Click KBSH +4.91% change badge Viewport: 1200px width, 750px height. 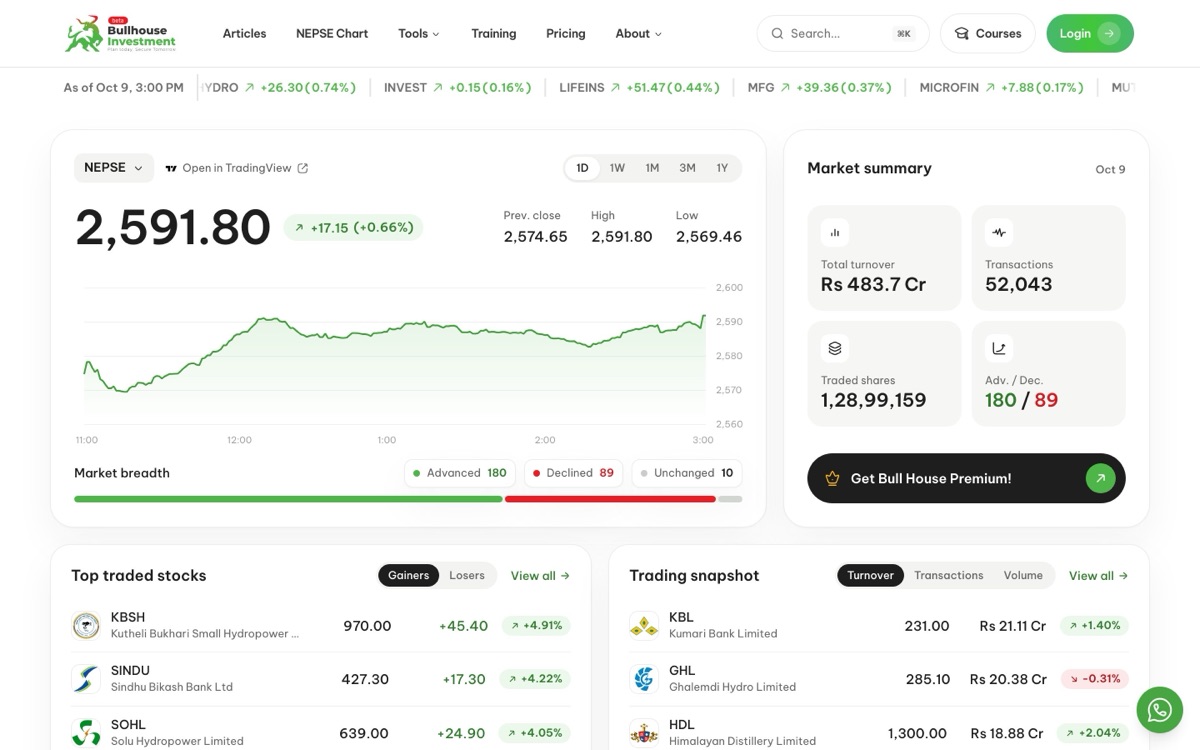pyautogui.click(x=536, y=626)
